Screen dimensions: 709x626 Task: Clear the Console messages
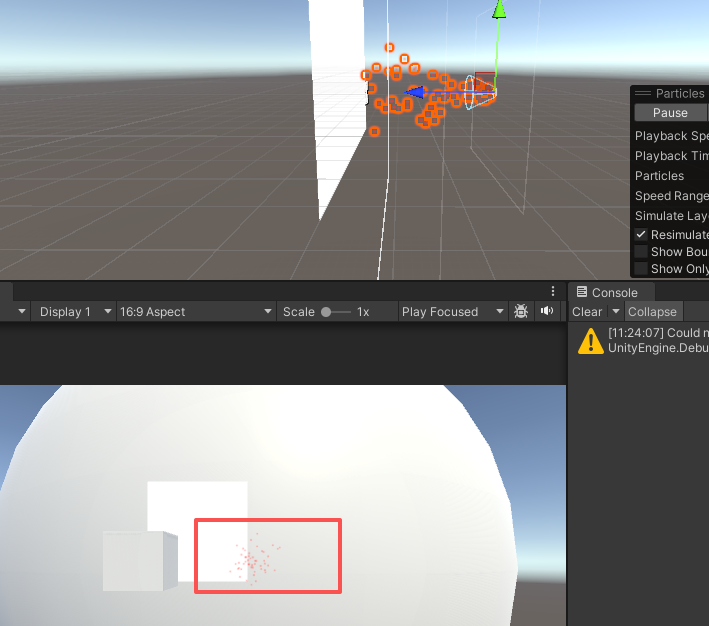(x=587, y=312)
